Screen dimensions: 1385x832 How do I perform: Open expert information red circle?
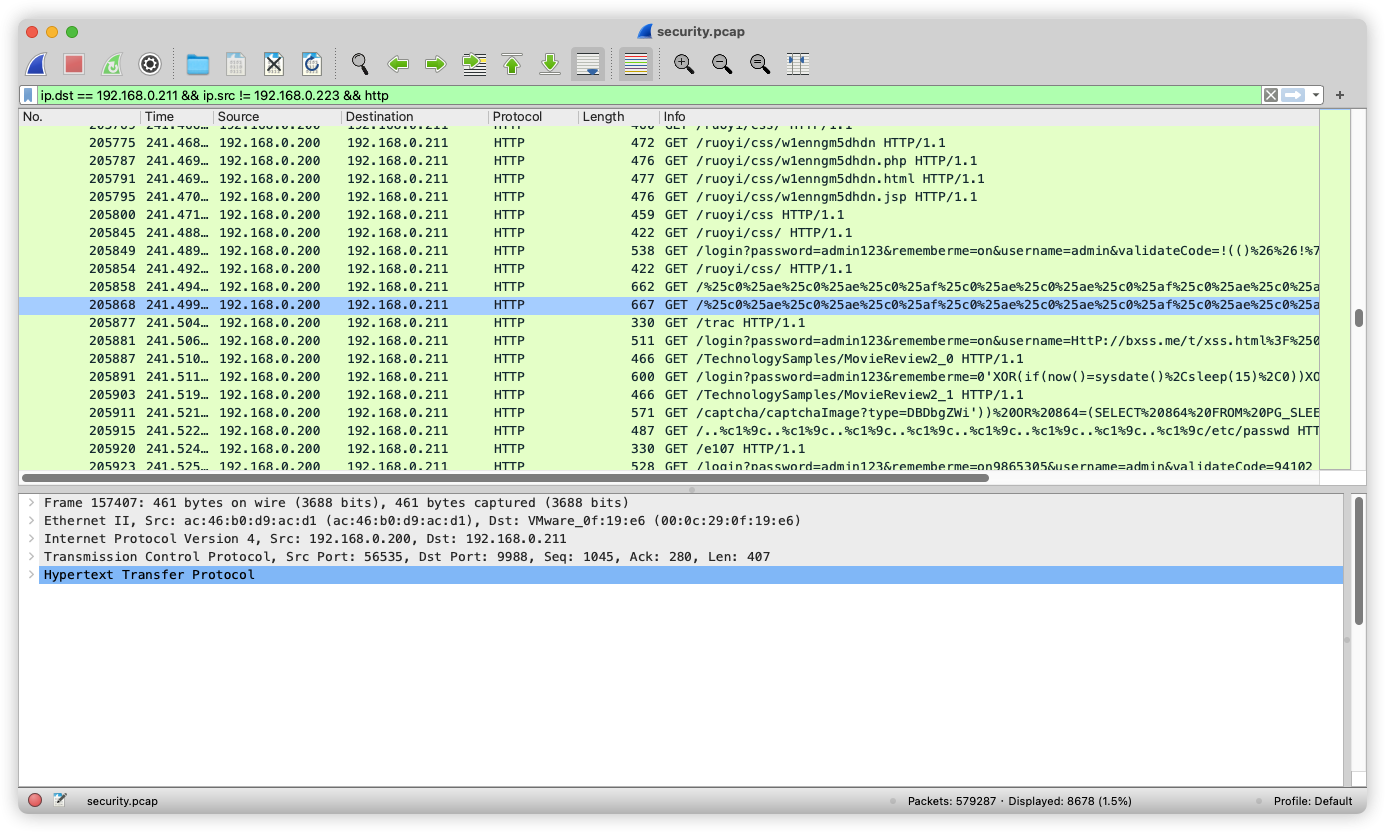[35, 800]
